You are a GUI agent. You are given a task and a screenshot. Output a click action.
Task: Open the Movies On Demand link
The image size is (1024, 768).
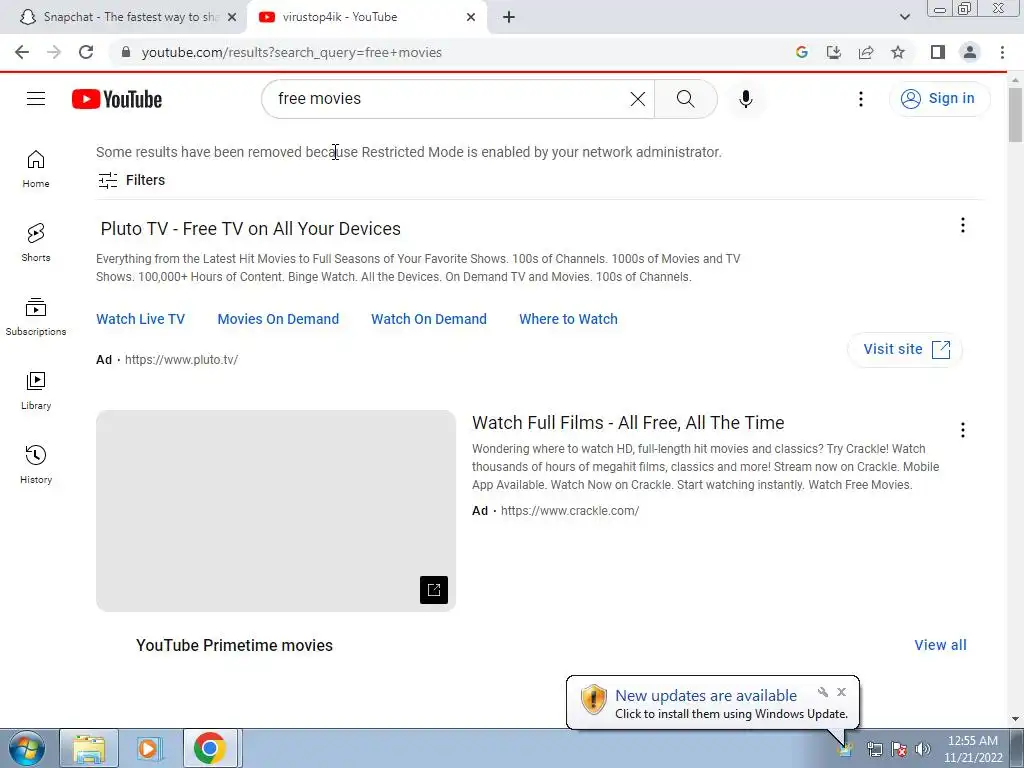click(x=278, y=319)
